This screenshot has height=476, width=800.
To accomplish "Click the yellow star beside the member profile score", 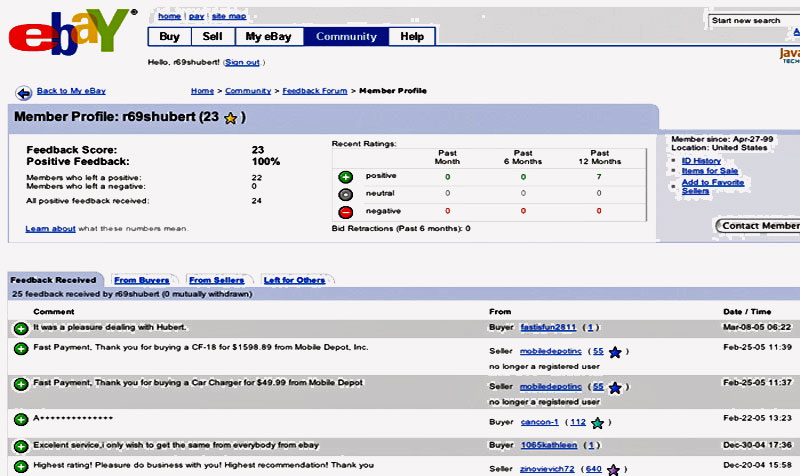I will 230,118.
